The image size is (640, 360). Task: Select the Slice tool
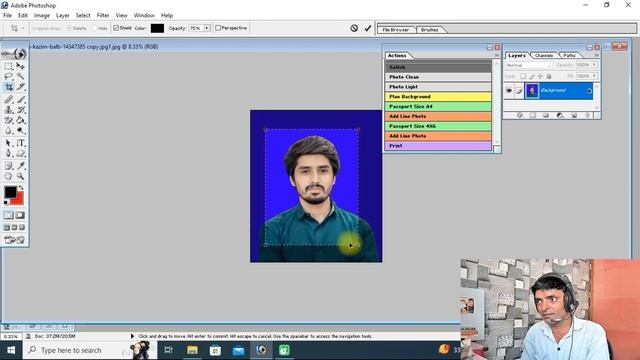tap(20, 87)
